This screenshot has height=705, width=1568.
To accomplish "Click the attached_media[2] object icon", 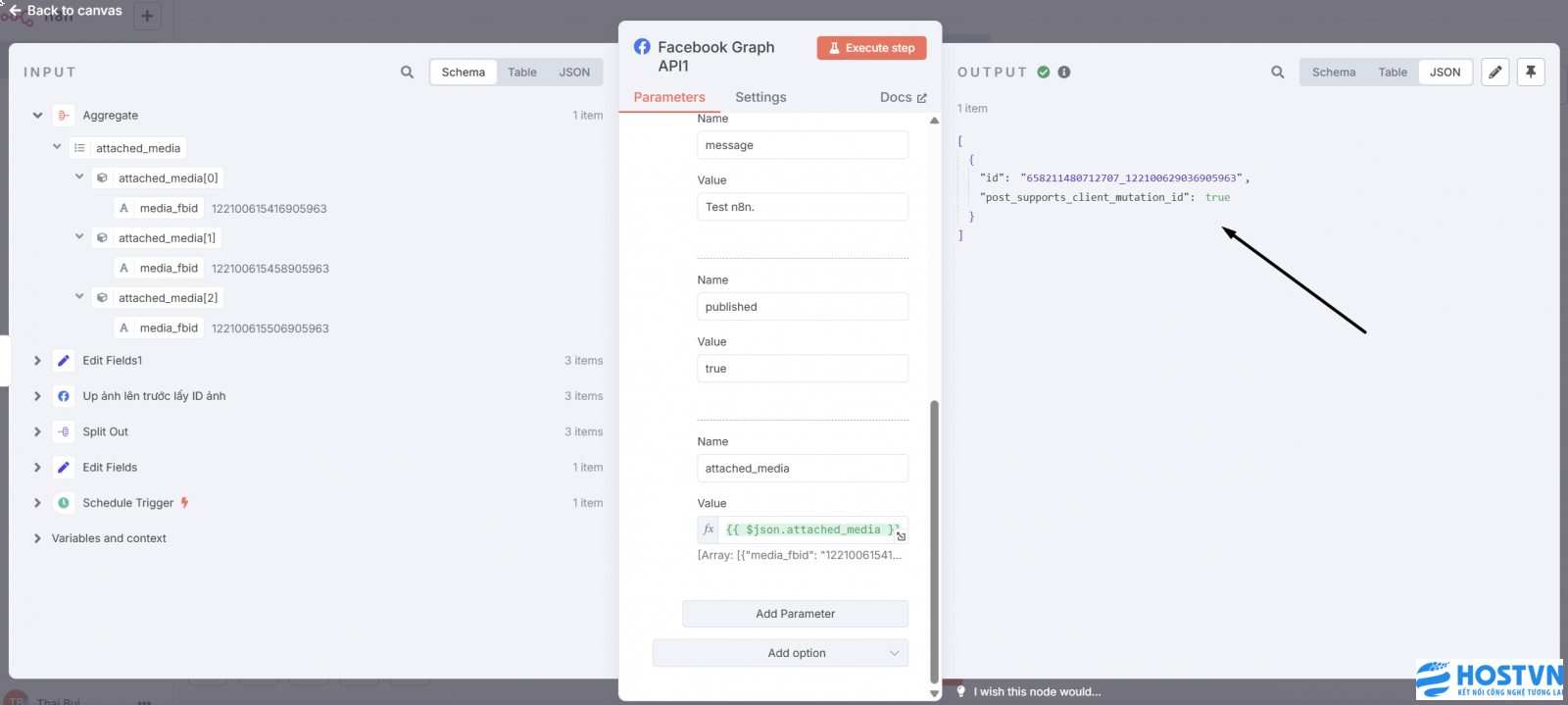I will tap(102, 298).
